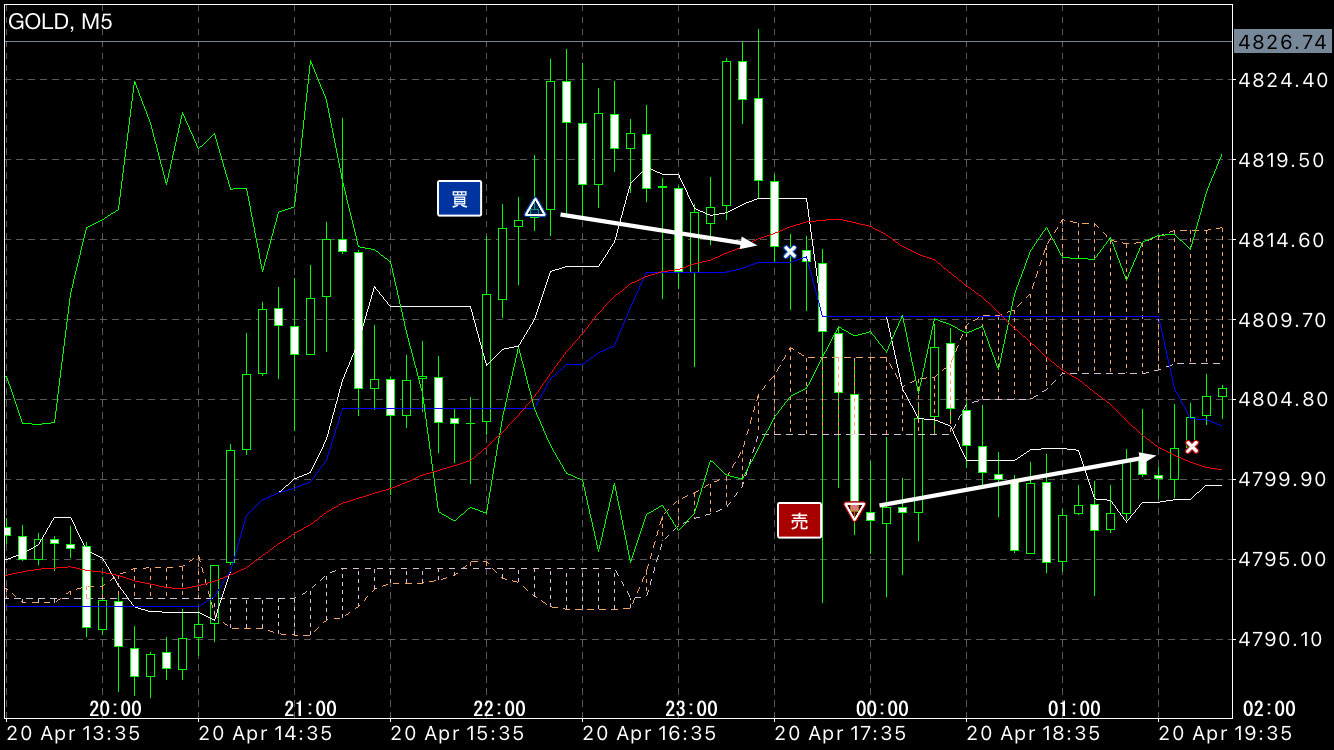Click the 4799.90 price axis label

pos(1281,479)
